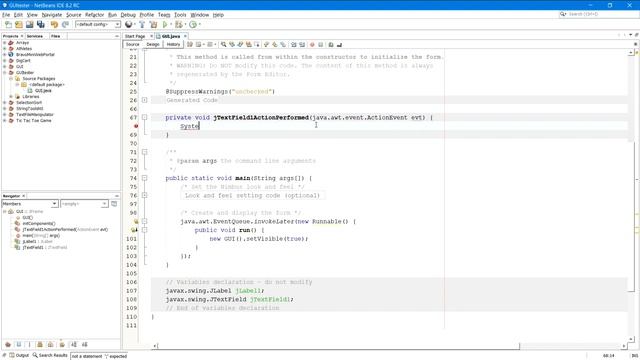This screenshot has height=360, width=640.
Task: Toggle Show Inherited Members in Navigator
Action: (8, 344)
